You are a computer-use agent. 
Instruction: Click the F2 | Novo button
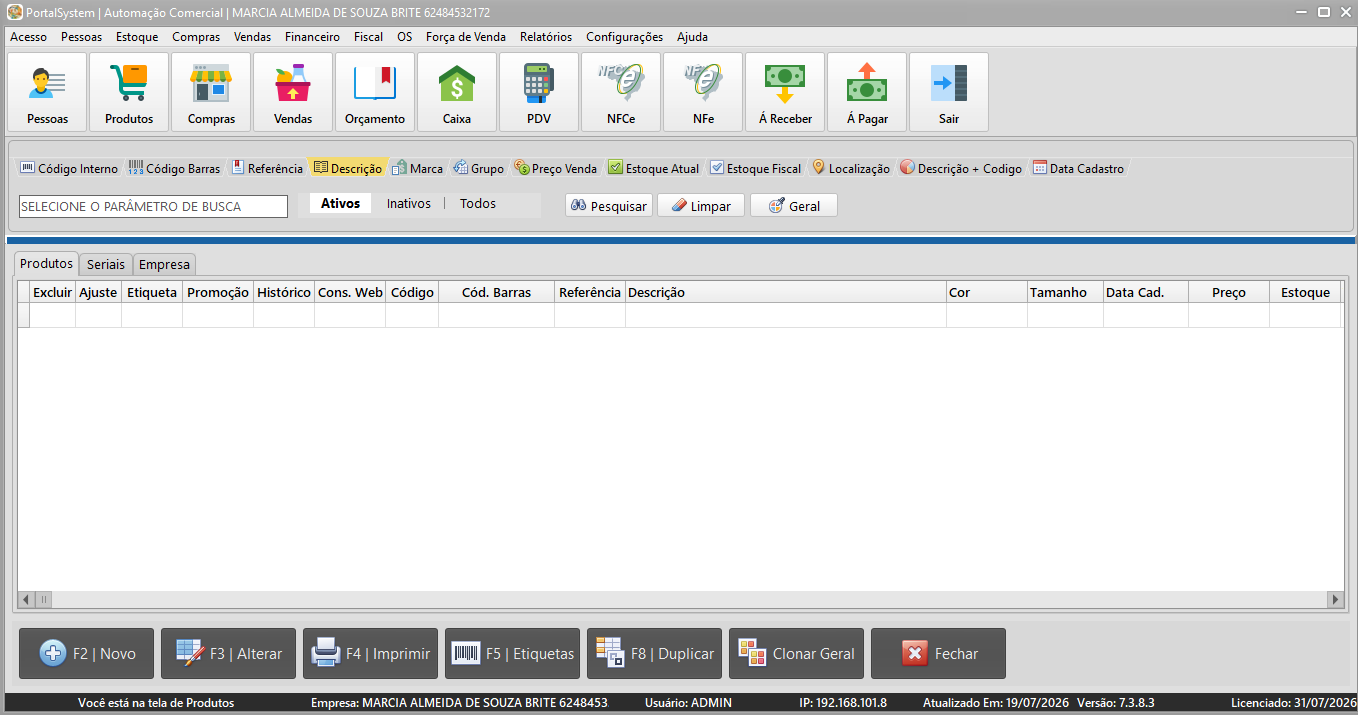click(87, 654)
